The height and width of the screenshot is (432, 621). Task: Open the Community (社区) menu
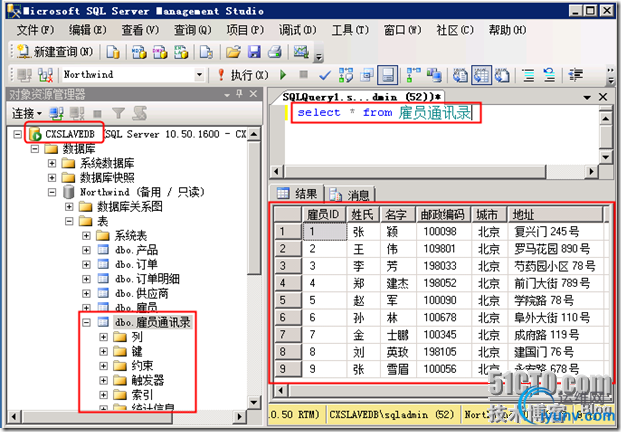point(455,30)
